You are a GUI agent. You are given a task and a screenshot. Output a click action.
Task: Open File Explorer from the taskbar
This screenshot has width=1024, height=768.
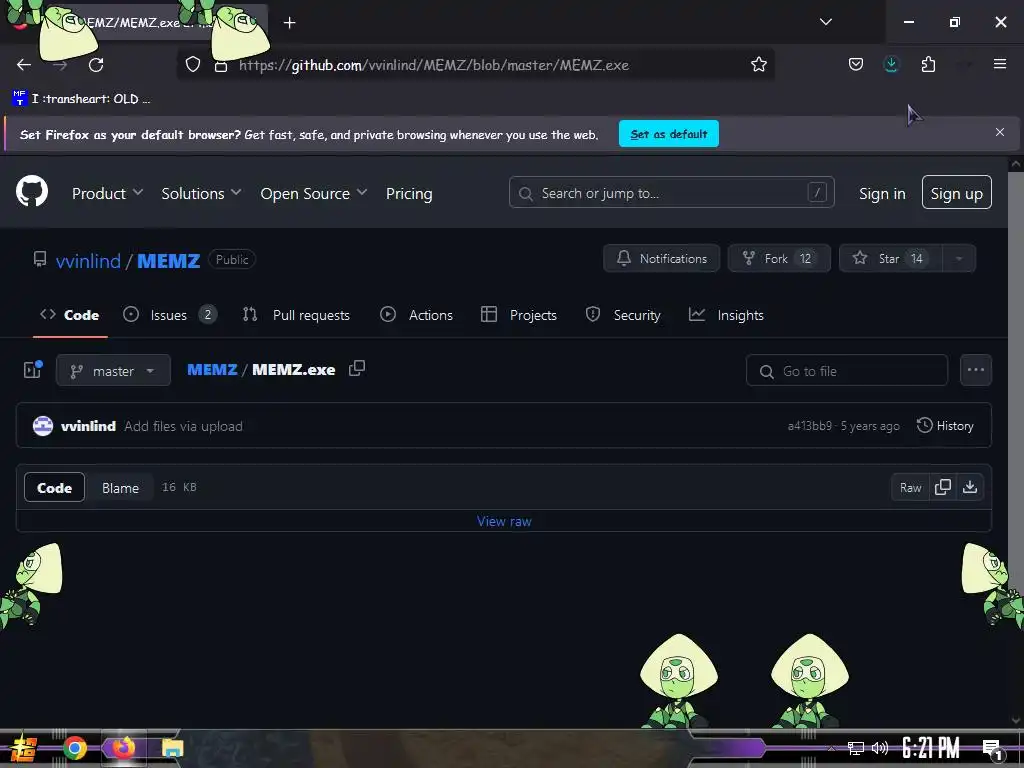[172, 748]
